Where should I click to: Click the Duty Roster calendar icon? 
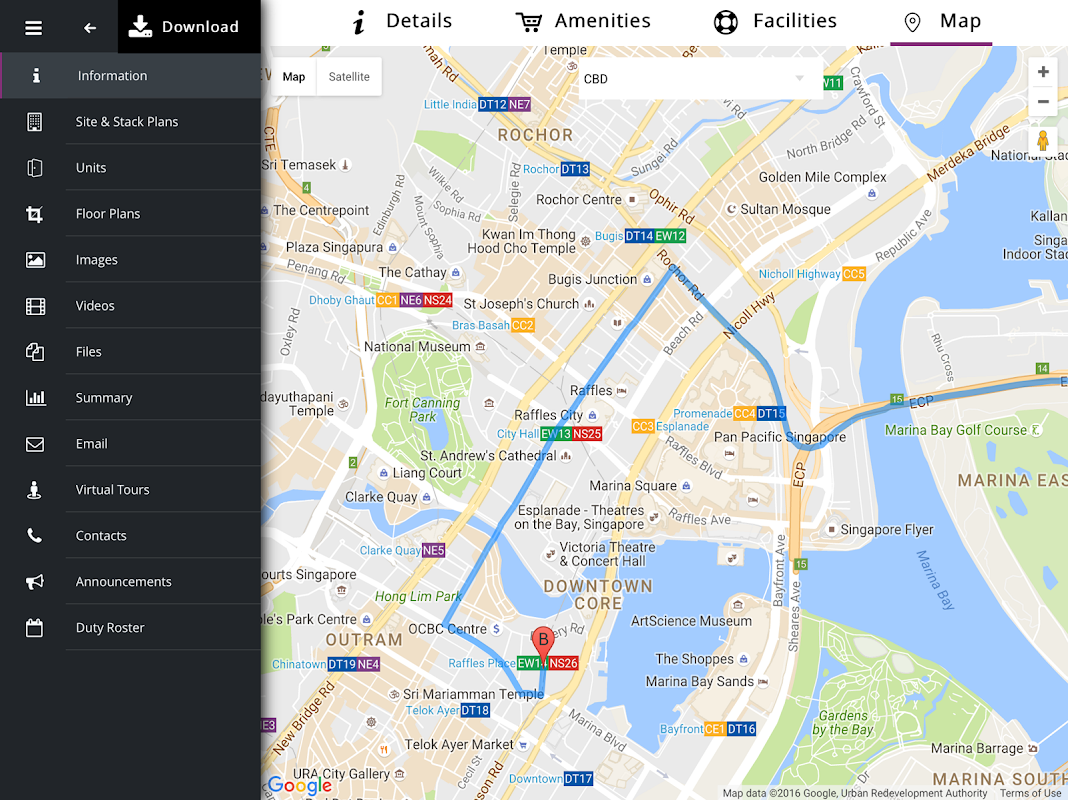pyautogui.click(x=34, y=628)
